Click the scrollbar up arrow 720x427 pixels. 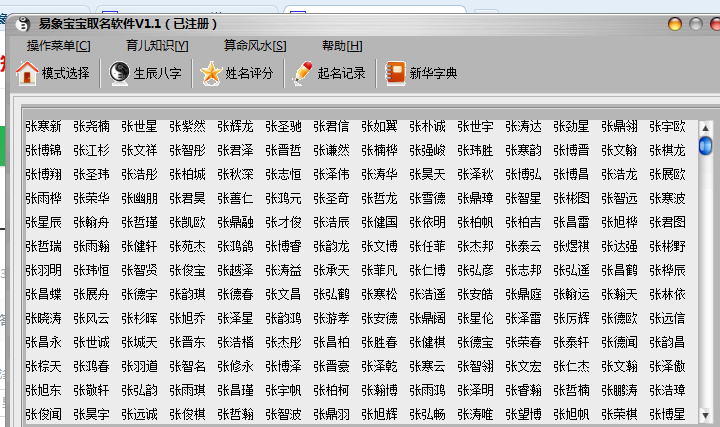click(705, 128)
